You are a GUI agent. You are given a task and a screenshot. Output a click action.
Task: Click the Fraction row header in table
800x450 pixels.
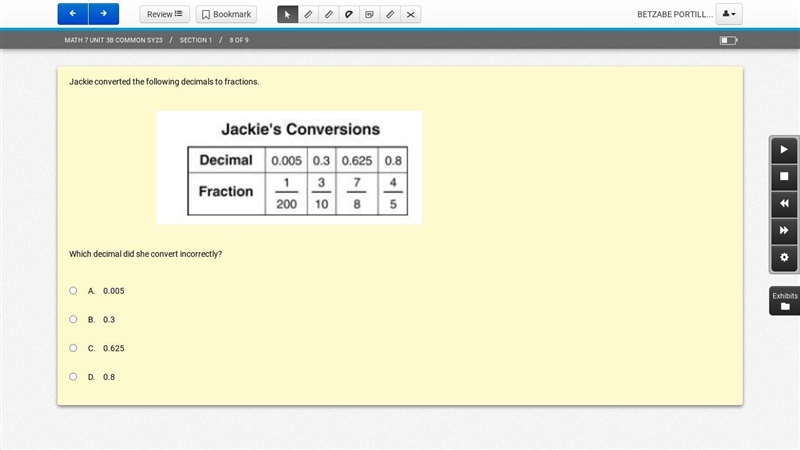click(226, 192)
